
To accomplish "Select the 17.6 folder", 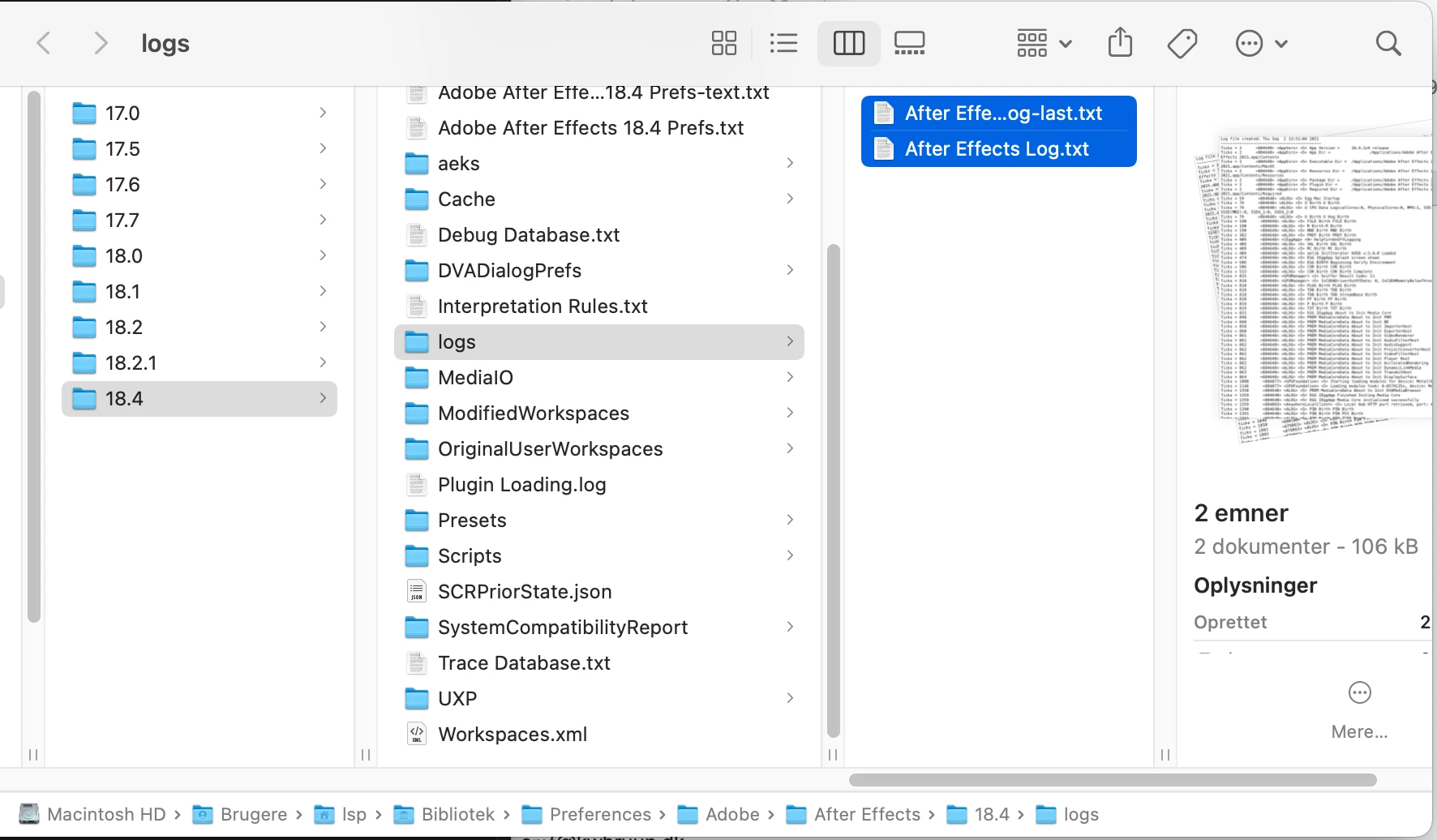I will tap(199, 185).
